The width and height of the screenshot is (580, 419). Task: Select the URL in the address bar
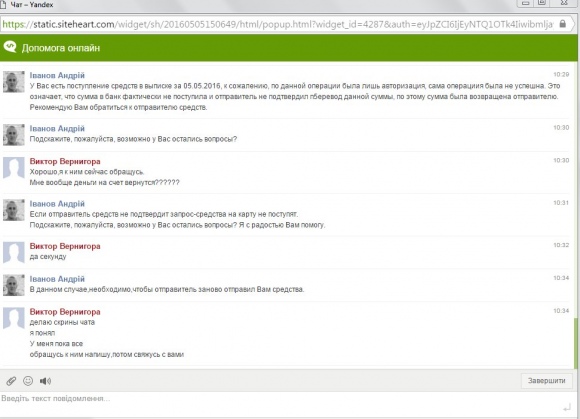coord(277,24)
